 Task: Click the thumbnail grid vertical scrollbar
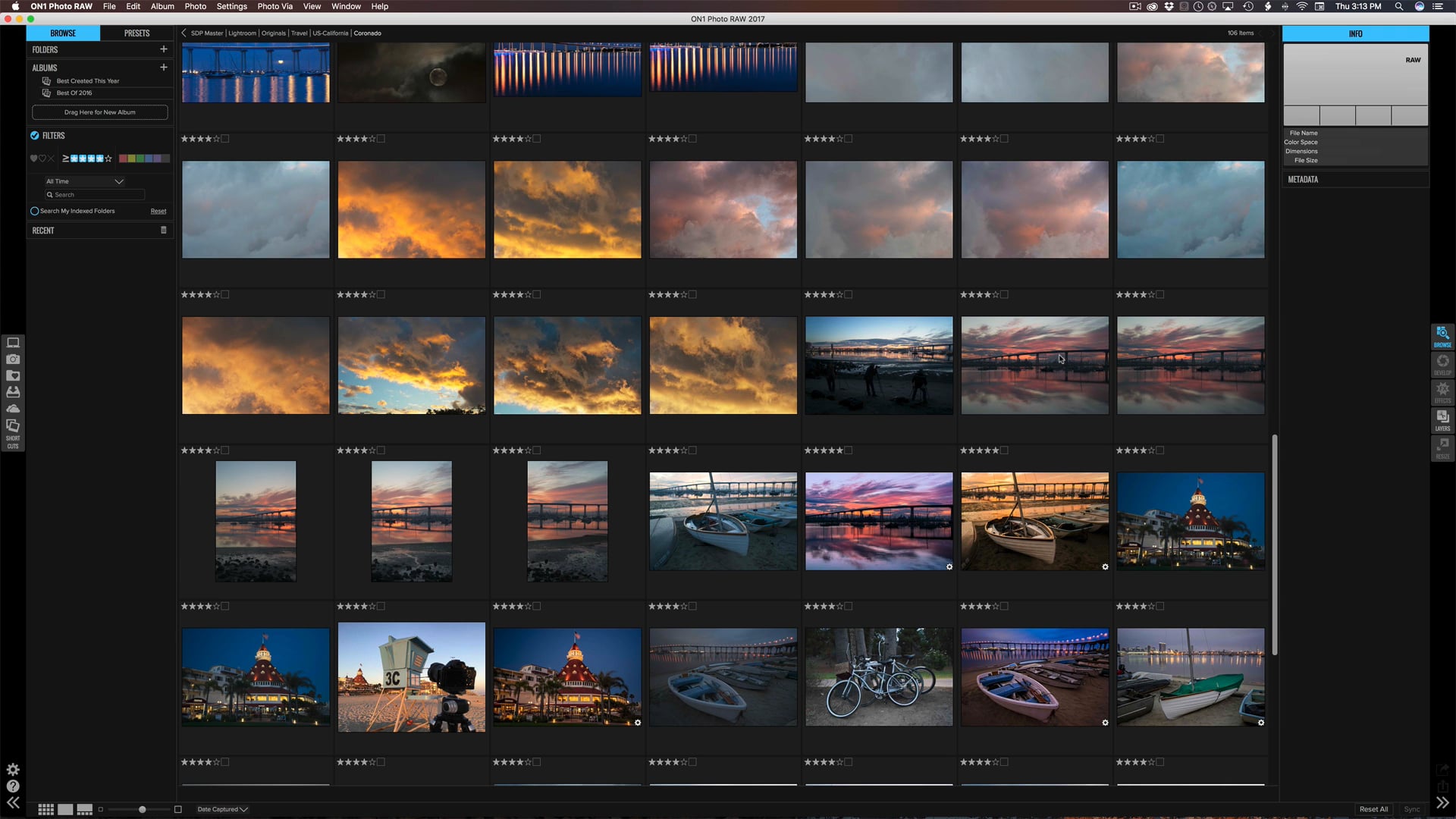coord(1275,544)
